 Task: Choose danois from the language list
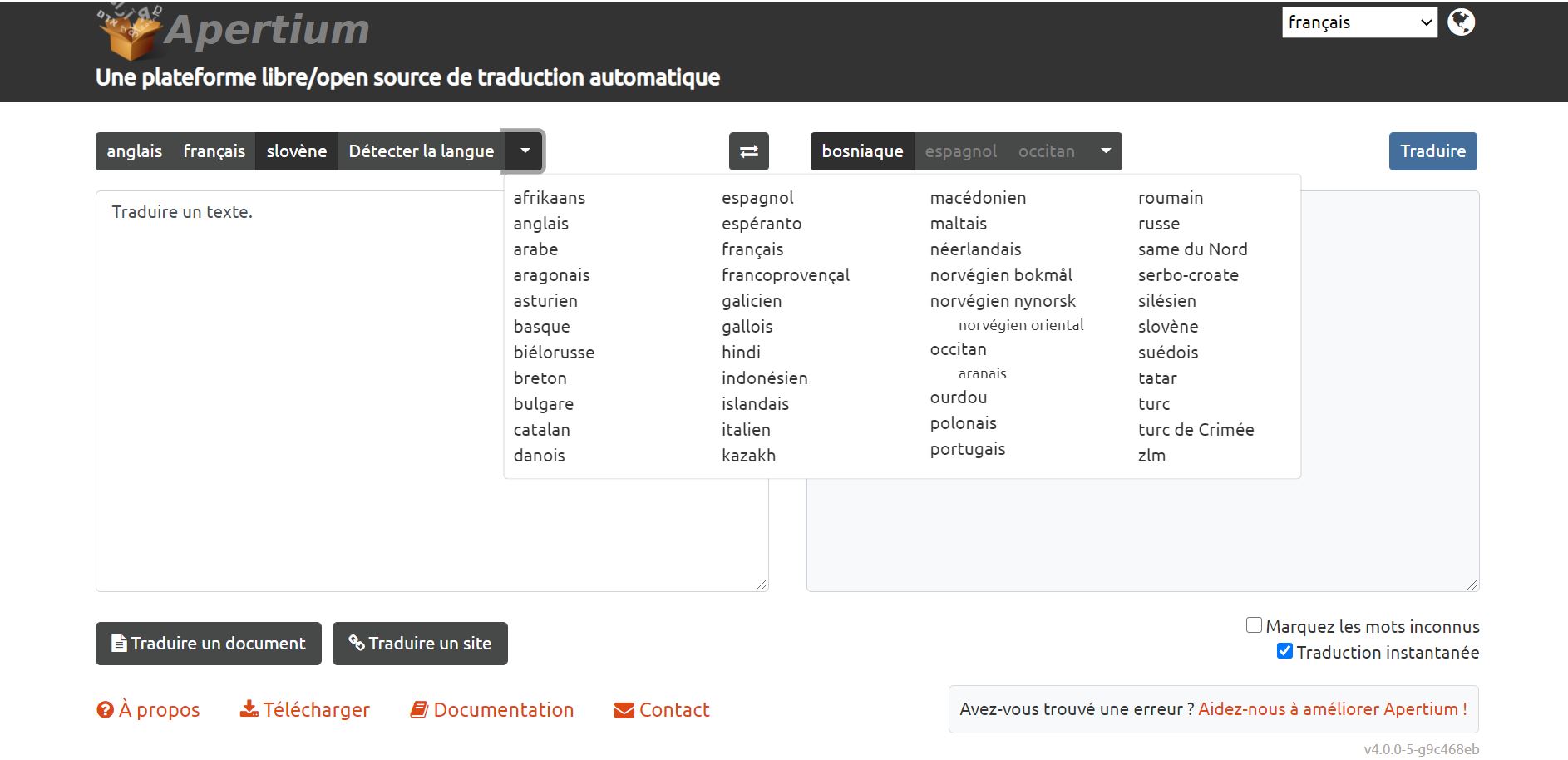coord(539,456)
